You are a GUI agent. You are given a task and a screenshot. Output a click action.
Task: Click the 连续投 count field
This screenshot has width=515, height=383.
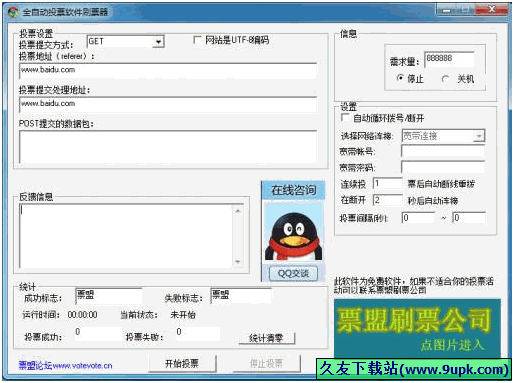tap(388, 183)
